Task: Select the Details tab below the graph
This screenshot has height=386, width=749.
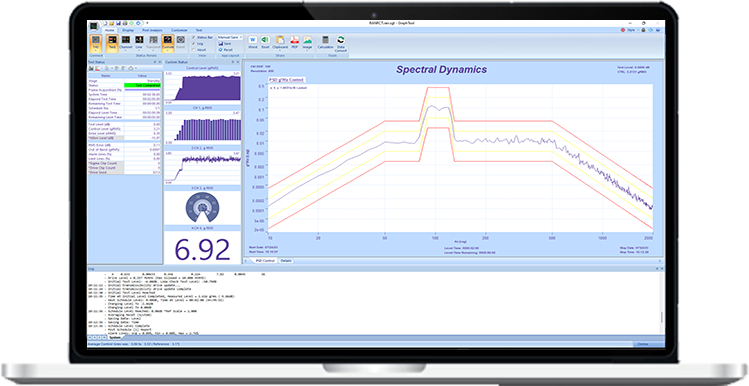Action: click(286, 261)
